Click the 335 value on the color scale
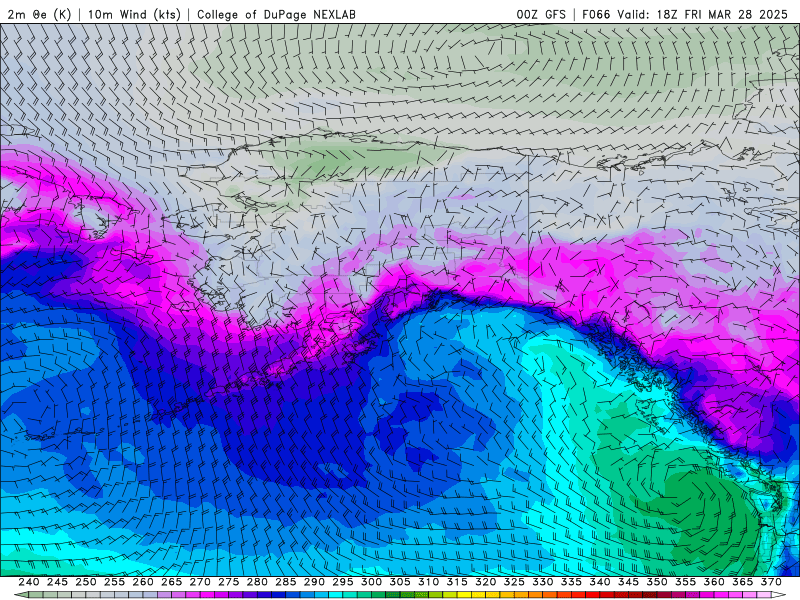800x600 pixels. (x=571, y=582)
